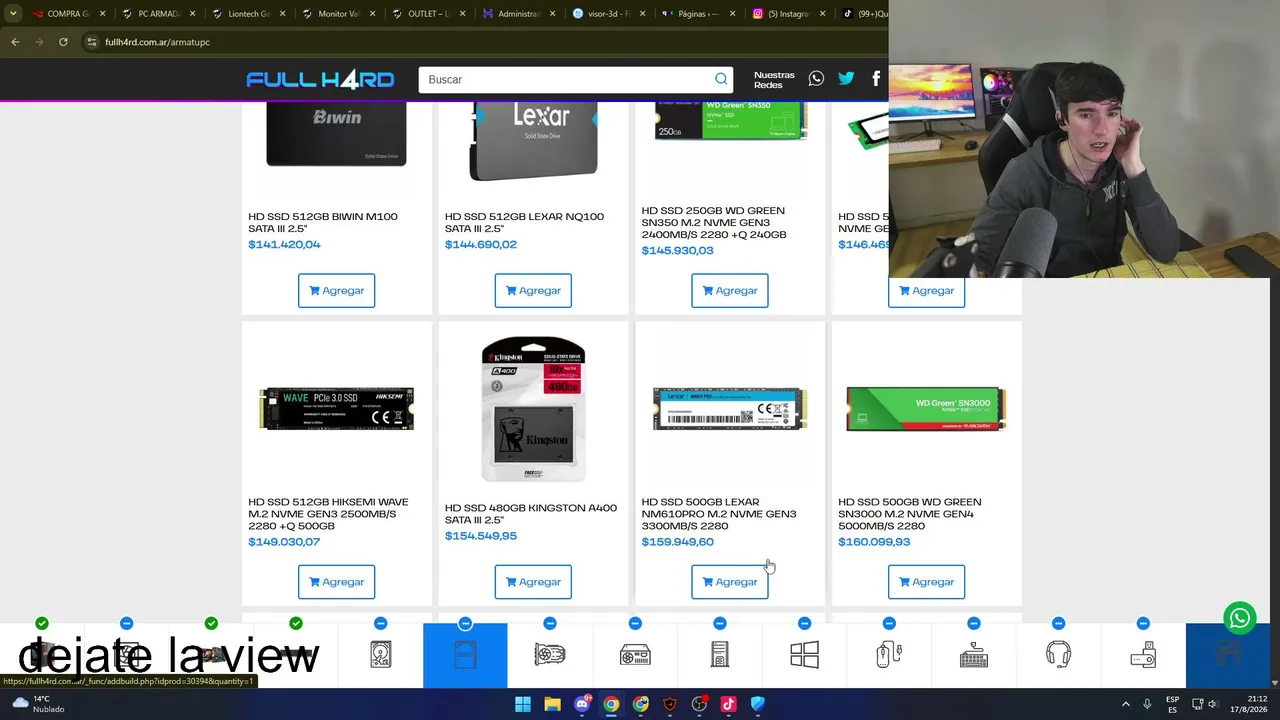Screen dimensions: 1280x720
Task: Switch to the Liontech browser tab
Action: [x=248, y=14]
